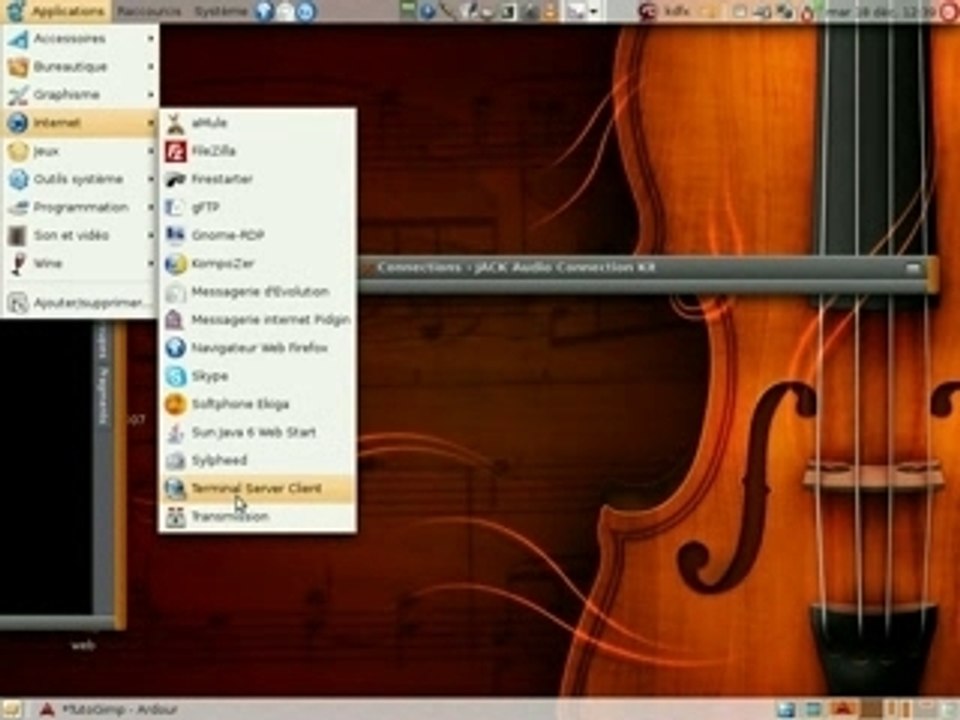This screenshot has width=960, height=720.
Task: Open Softphone Ekiga
Action: click(258, 405)
